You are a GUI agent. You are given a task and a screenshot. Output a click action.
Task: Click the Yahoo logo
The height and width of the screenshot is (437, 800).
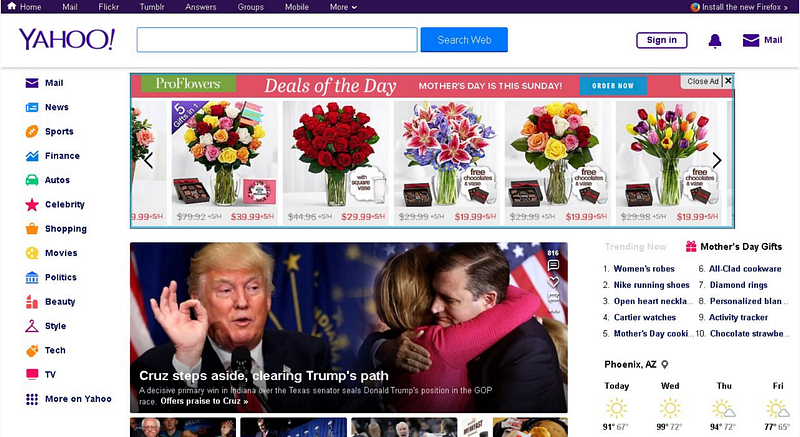[x=67, y=39]
